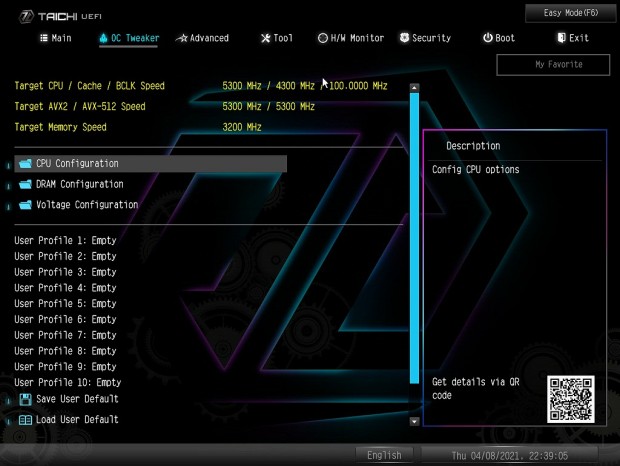Select User Profile 5: Empty

pos(65,304)
